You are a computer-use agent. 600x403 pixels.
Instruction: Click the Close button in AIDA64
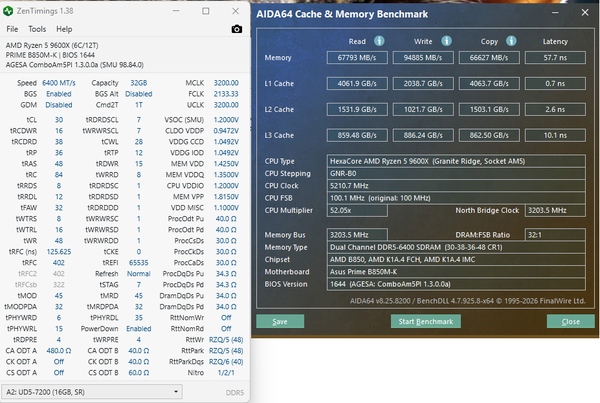click(571, 321)
